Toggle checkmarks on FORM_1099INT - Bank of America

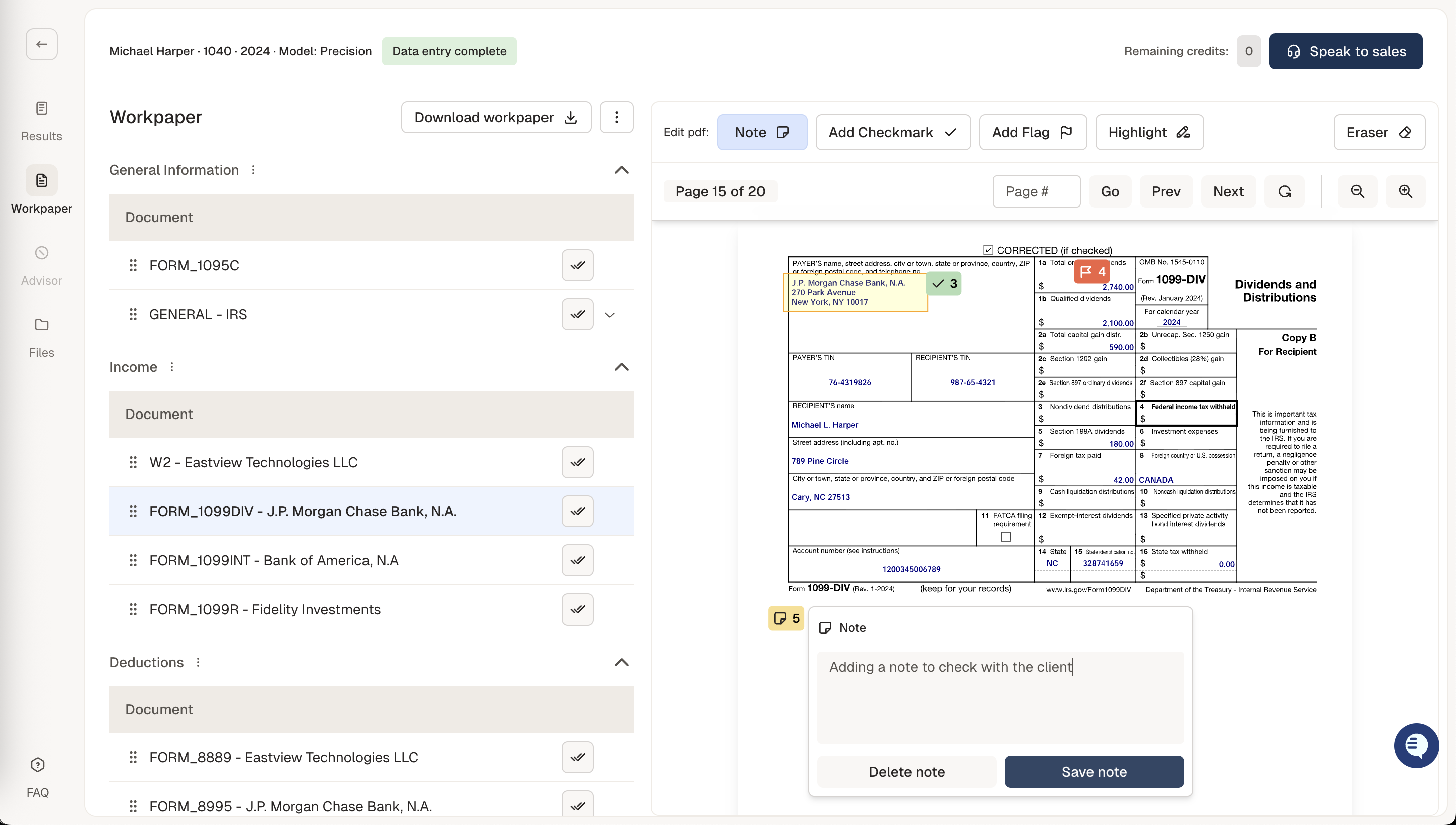pyautogui.click(x=577, y=560)
